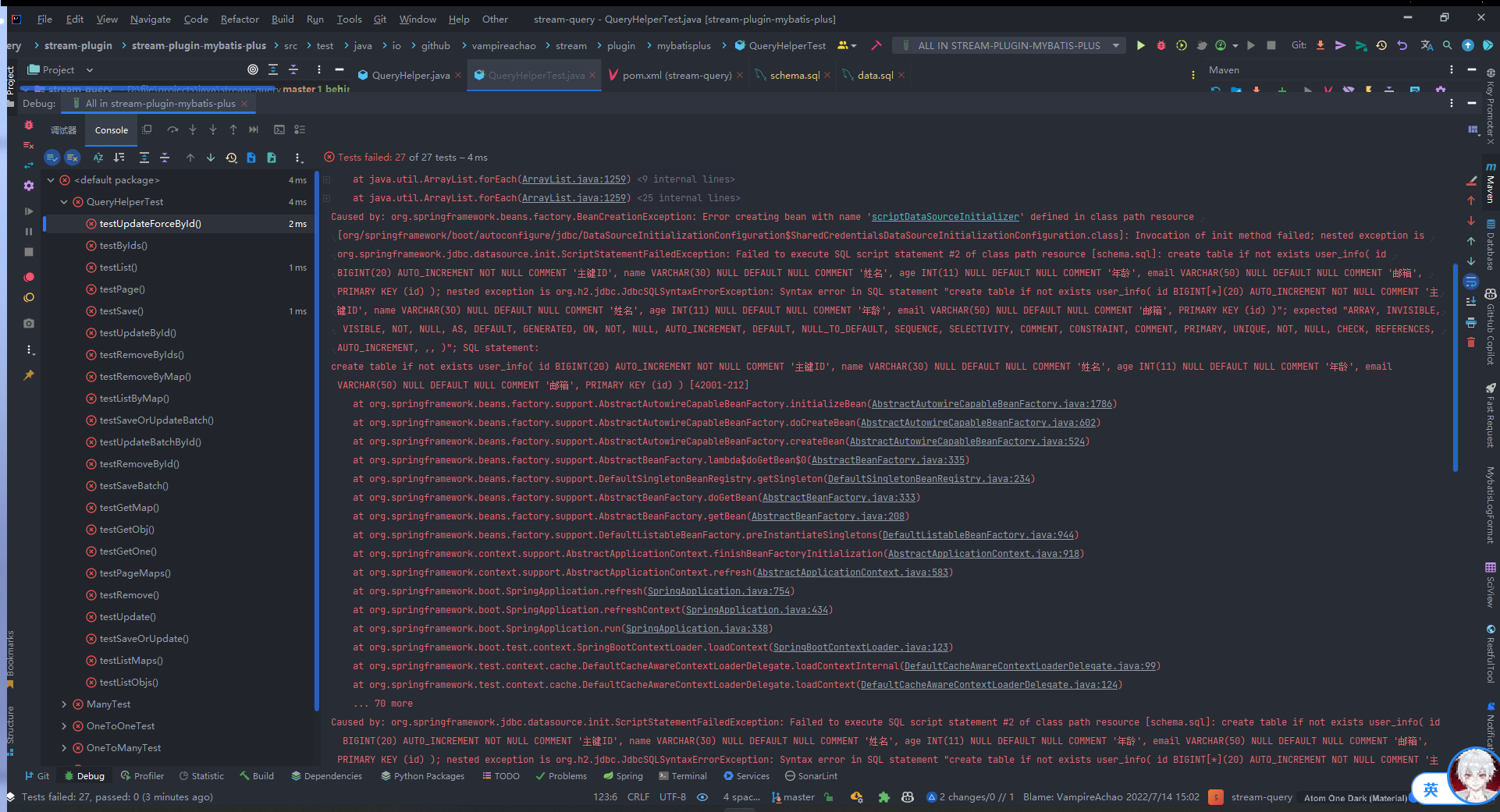1500x812 pixels.
Task: Open the Terminal tool window button
Action: coord(682,776)
